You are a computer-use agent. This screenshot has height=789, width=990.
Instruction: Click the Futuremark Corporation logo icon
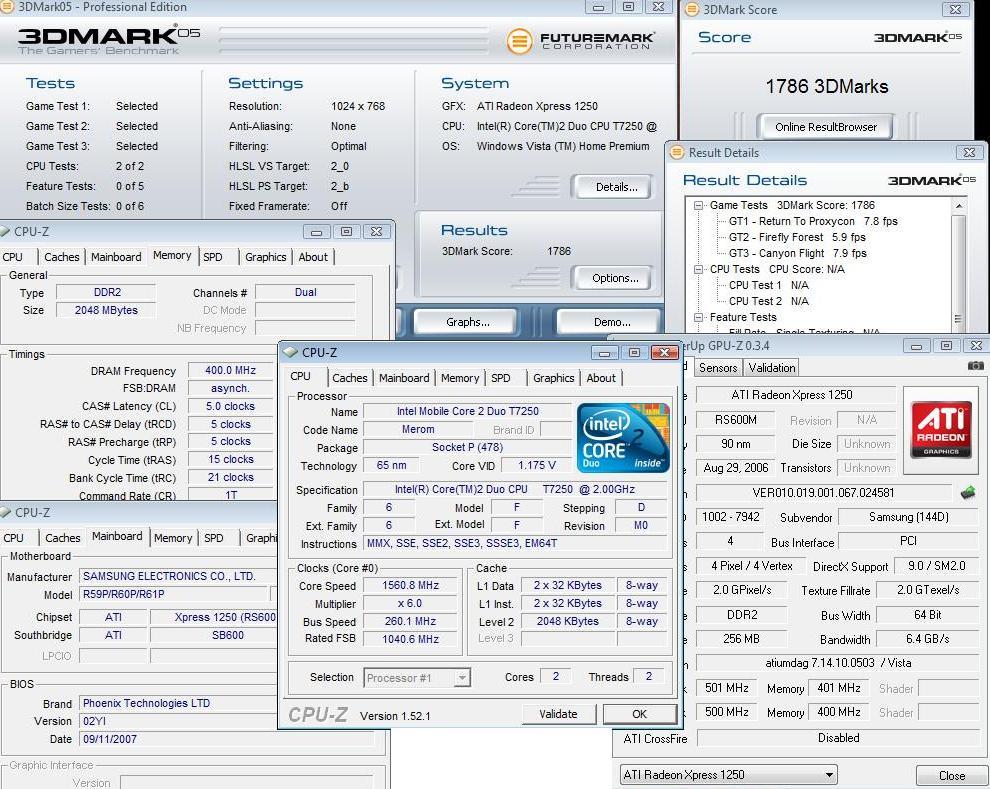(519, 42)
